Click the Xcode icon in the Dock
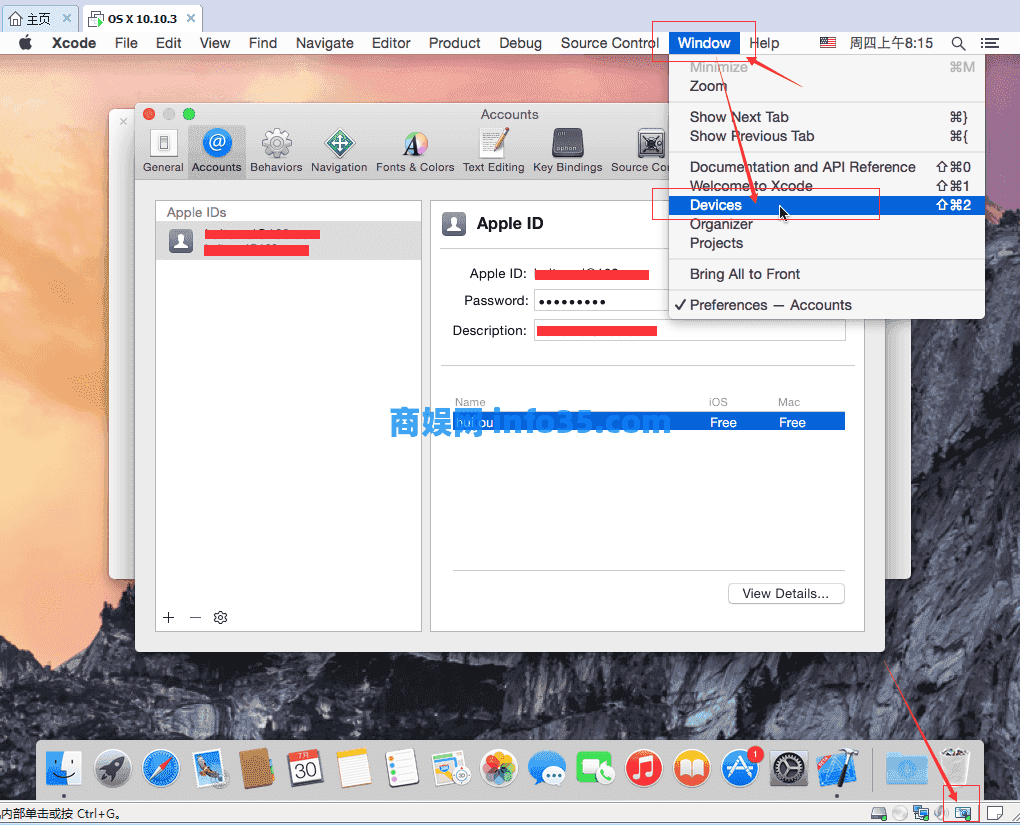 coord(837,768)
